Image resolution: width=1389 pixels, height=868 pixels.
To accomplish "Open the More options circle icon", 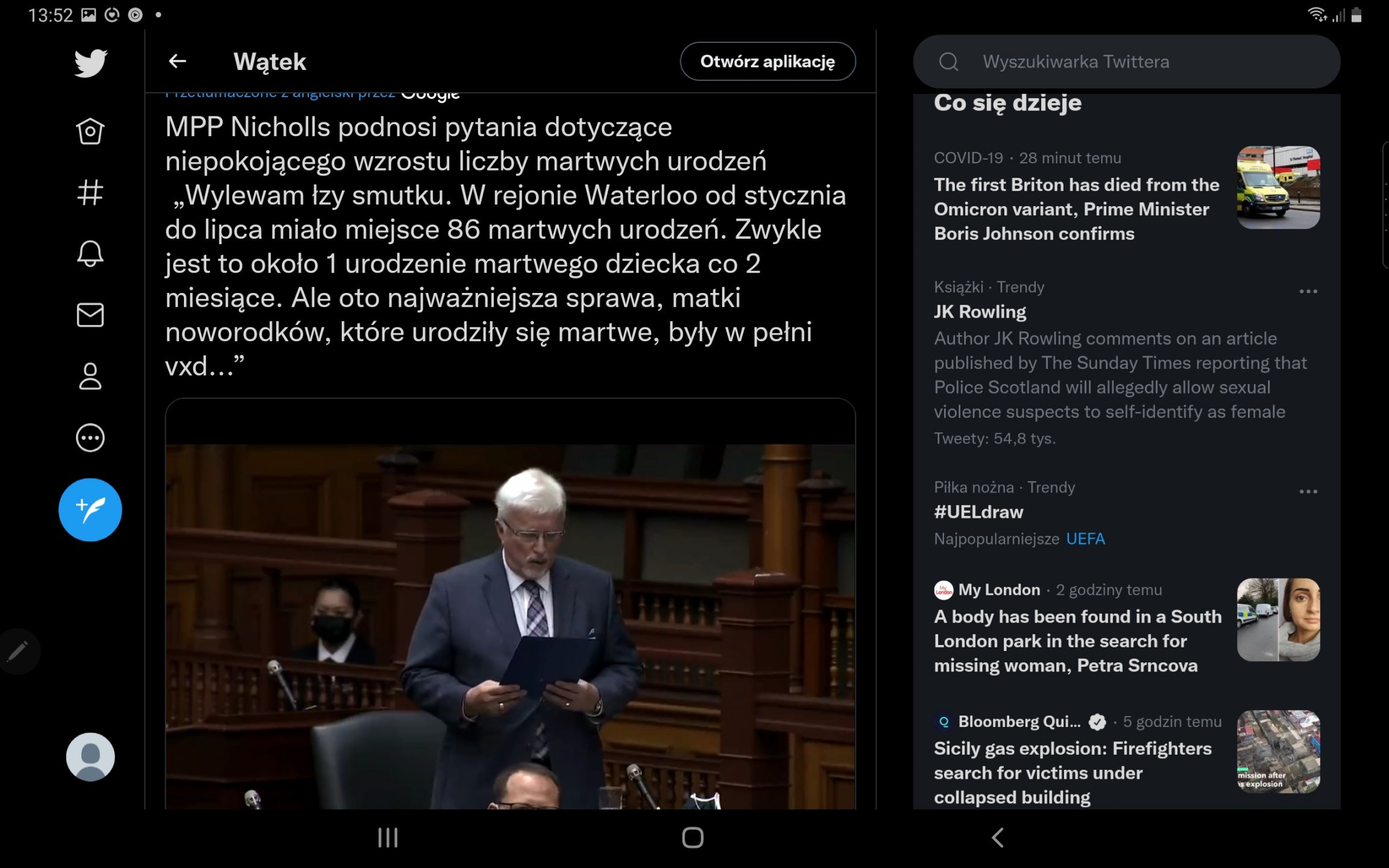I will tap(90, 438).
